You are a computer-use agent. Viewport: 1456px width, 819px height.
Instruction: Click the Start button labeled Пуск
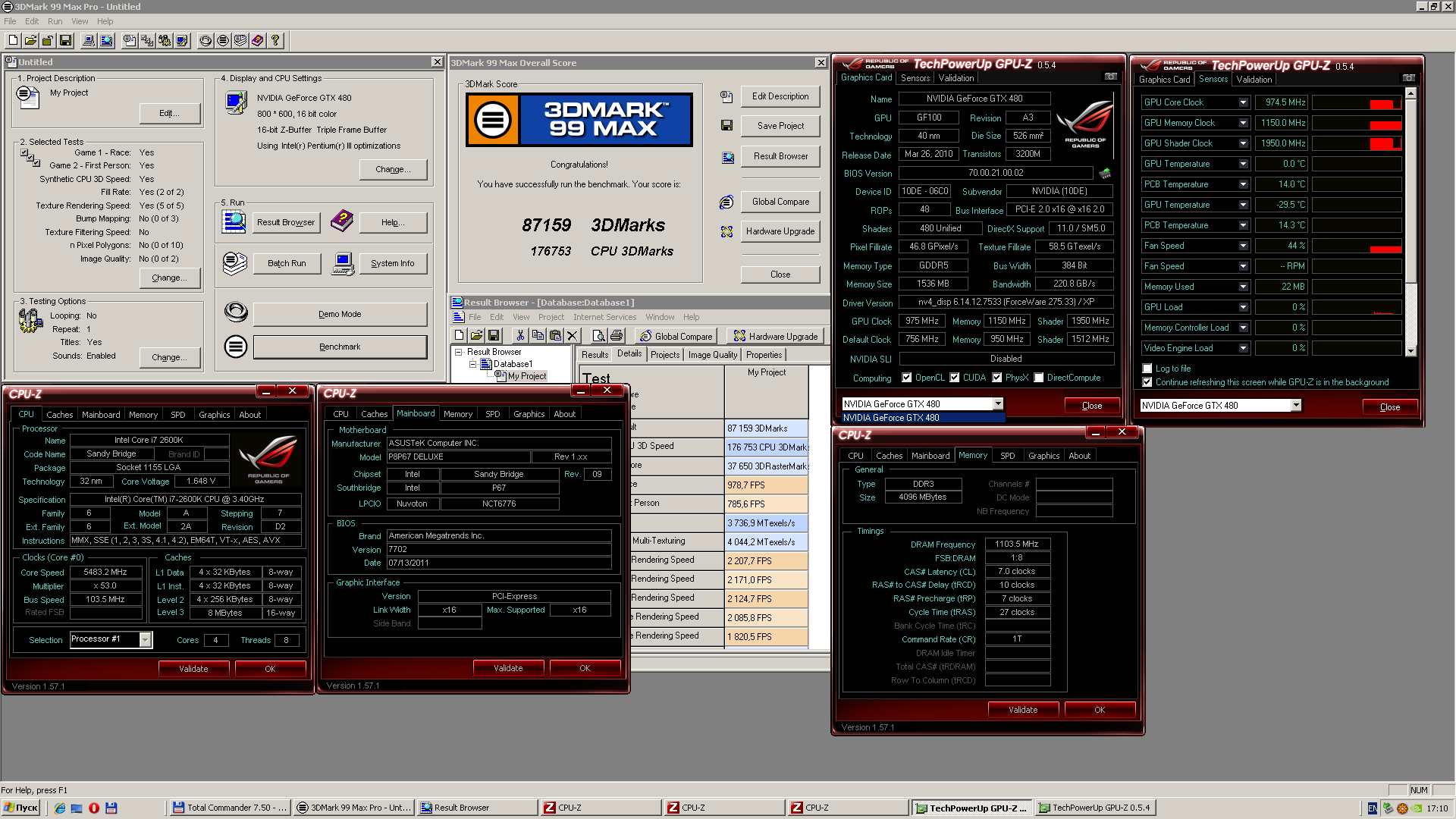21,808
